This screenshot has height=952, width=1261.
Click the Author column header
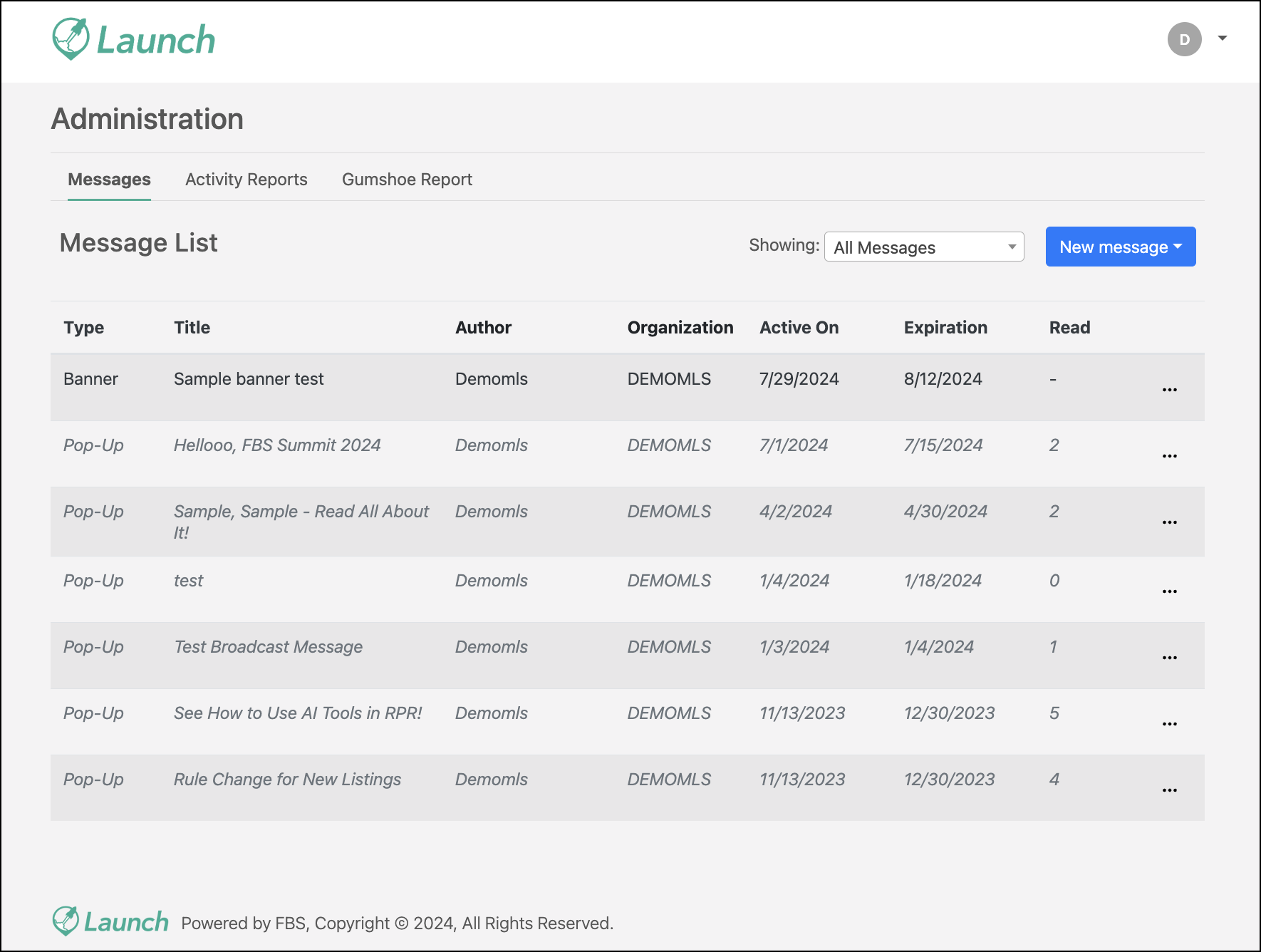pyautogui.click(x=483, y=328)
